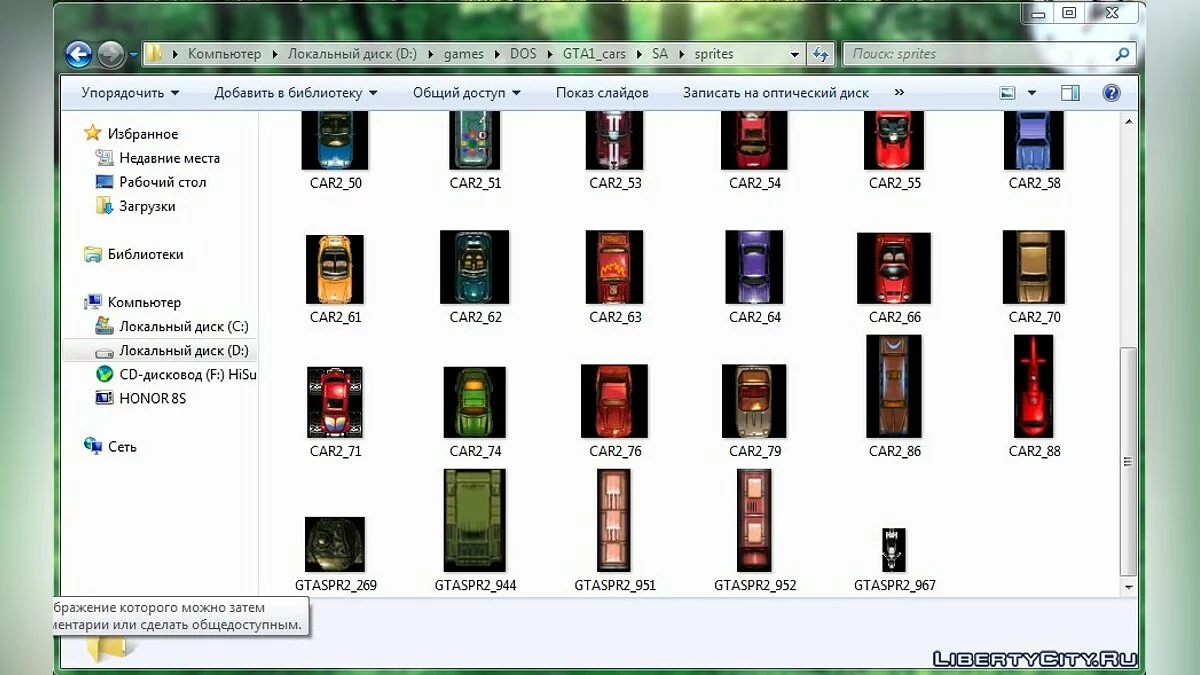
Task: Click Записать на оптический диск
Action: pos(775,93)
